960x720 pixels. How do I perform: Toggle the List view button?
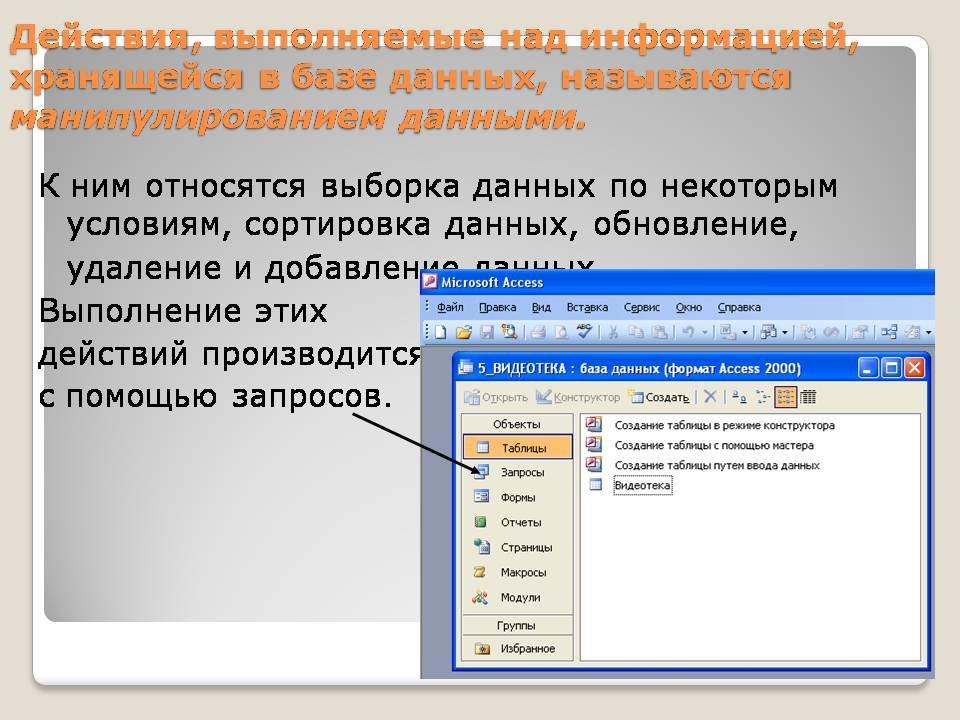[x=786, y=397]
